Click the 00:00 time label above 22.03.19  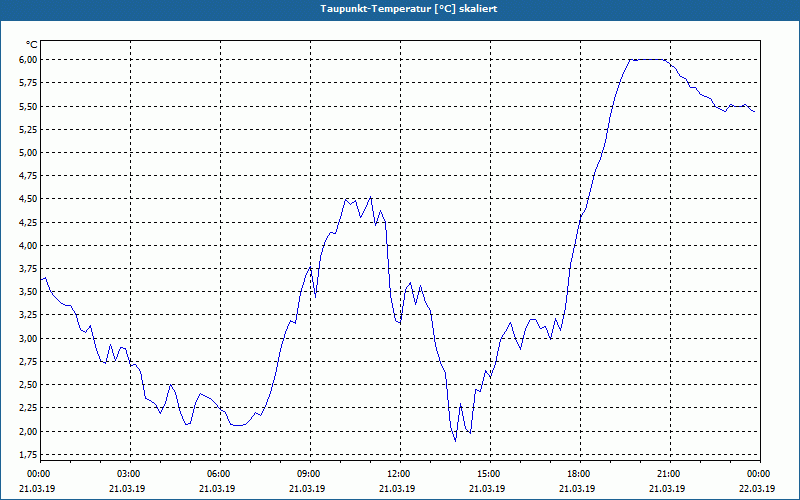(761, 474)
